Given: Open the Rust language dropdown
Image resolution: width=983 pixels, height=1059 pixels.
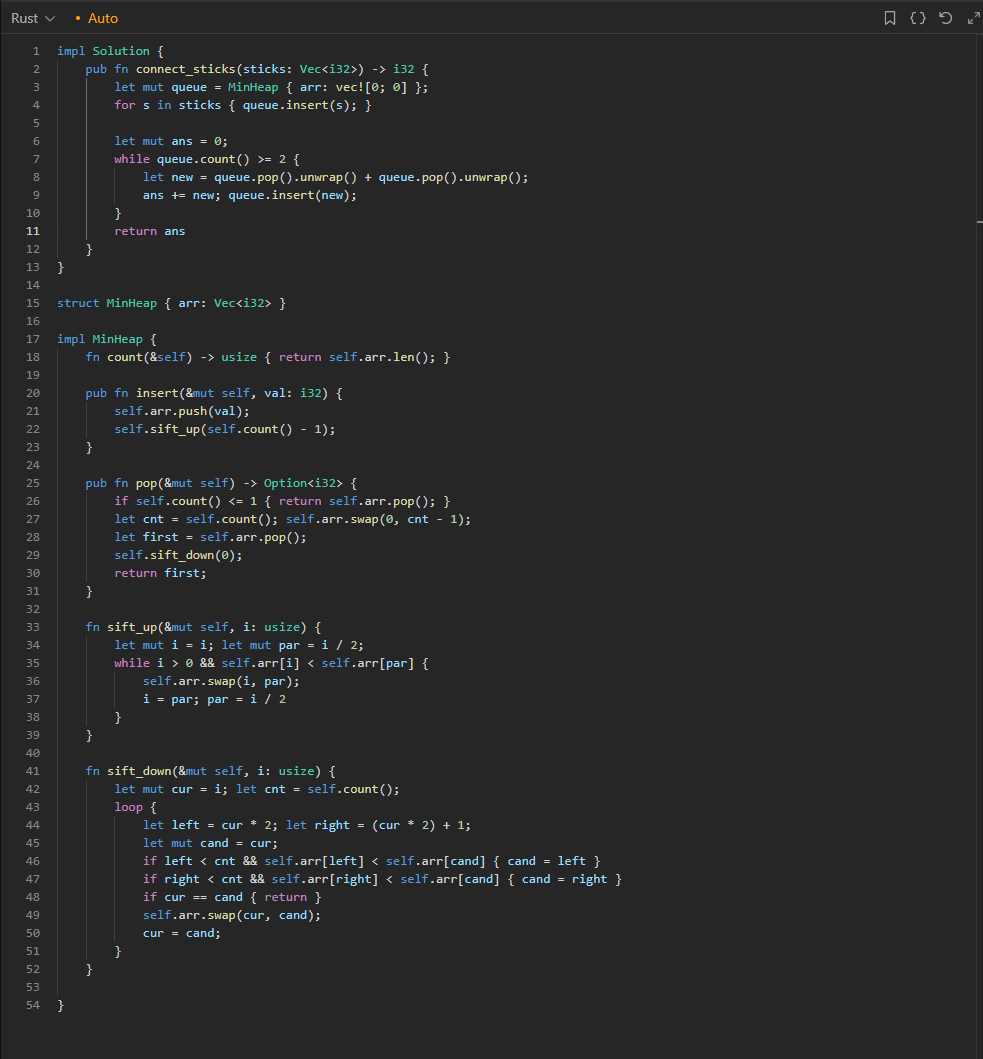Looking at the screenshot, I should click(x=32, y=18).
